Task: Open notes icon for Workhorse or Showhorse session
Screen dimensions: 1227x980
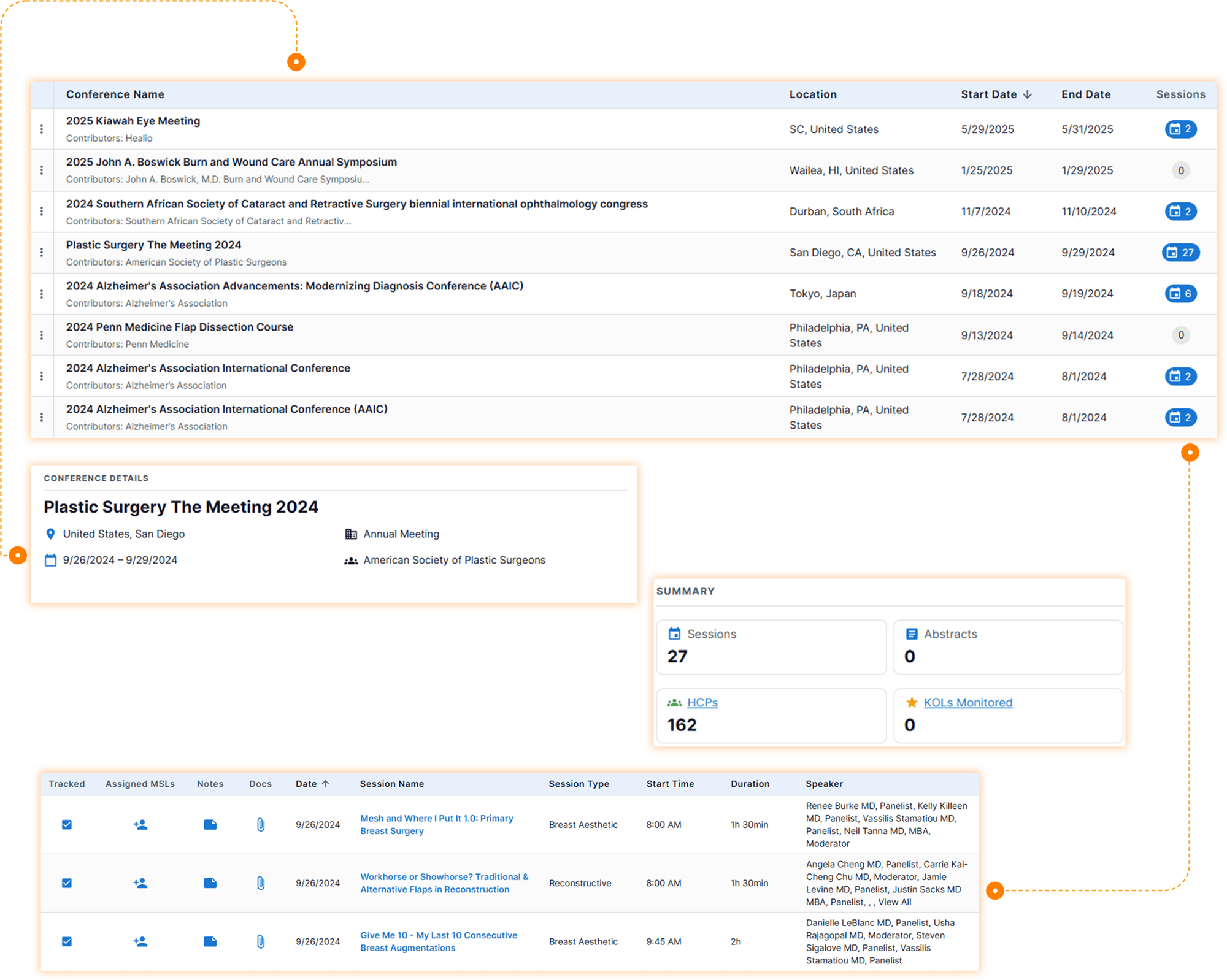Action: click(x=210, y=883)
